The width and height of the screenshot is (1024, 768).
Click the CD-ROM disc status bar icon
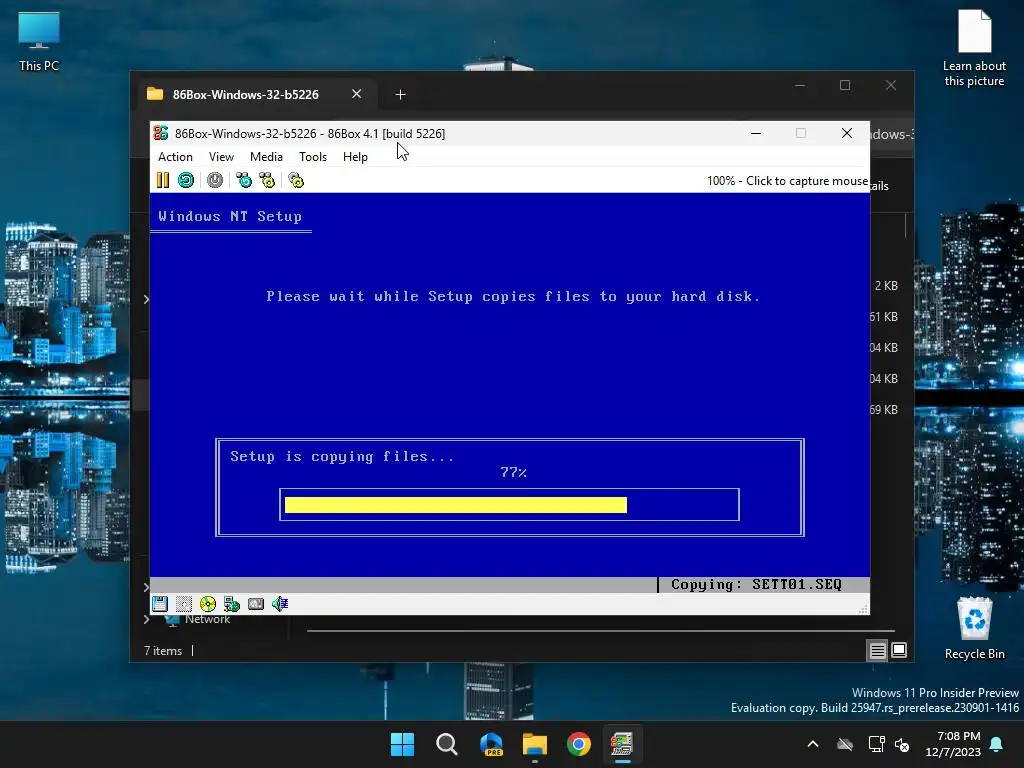click(208, 604)
